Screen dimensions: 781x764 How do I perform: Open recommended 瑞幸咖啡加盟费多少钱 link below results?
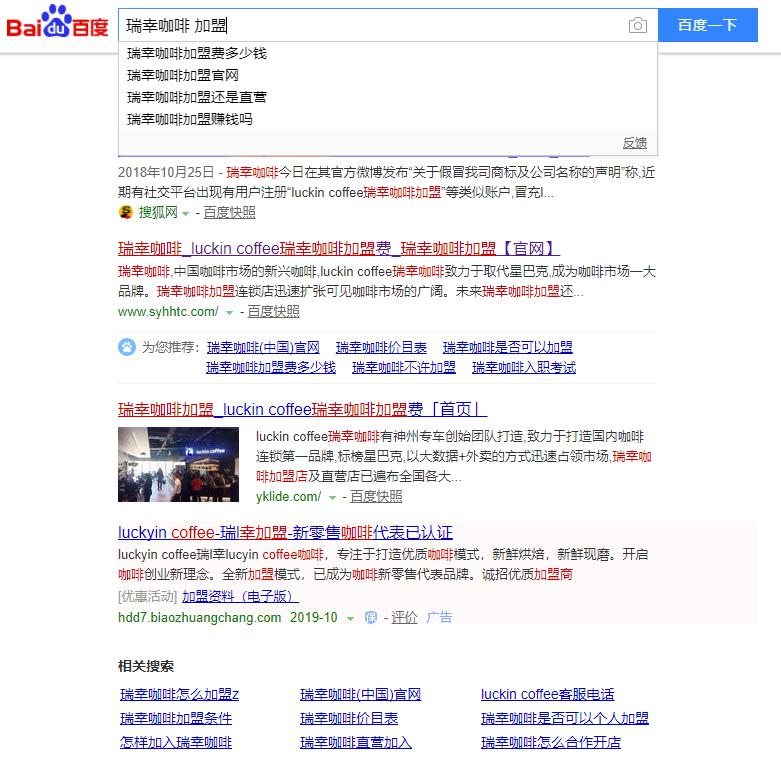point(271,368)
